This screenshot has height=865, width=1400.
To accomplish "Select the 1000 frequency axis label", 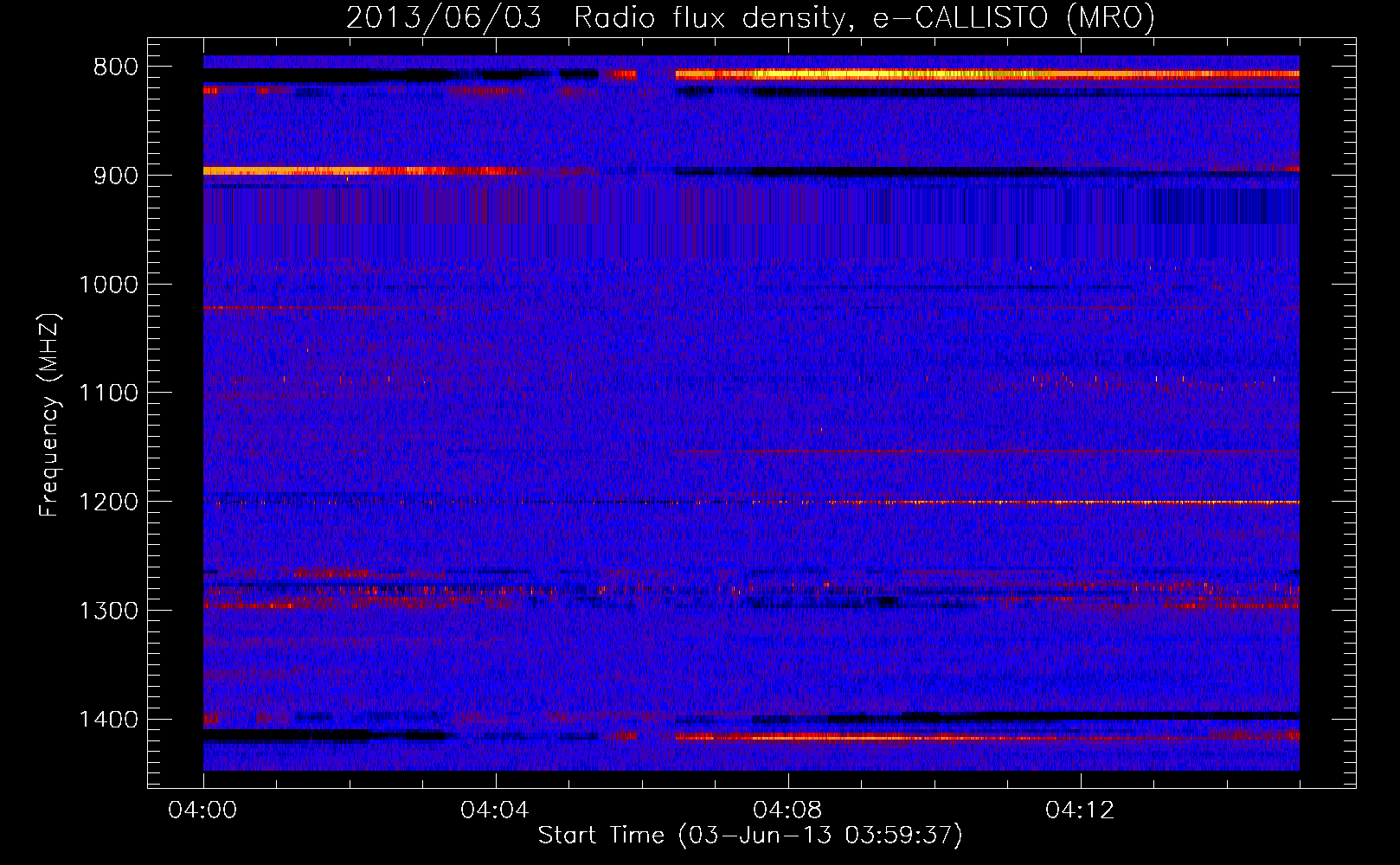I will coord(108,285).
